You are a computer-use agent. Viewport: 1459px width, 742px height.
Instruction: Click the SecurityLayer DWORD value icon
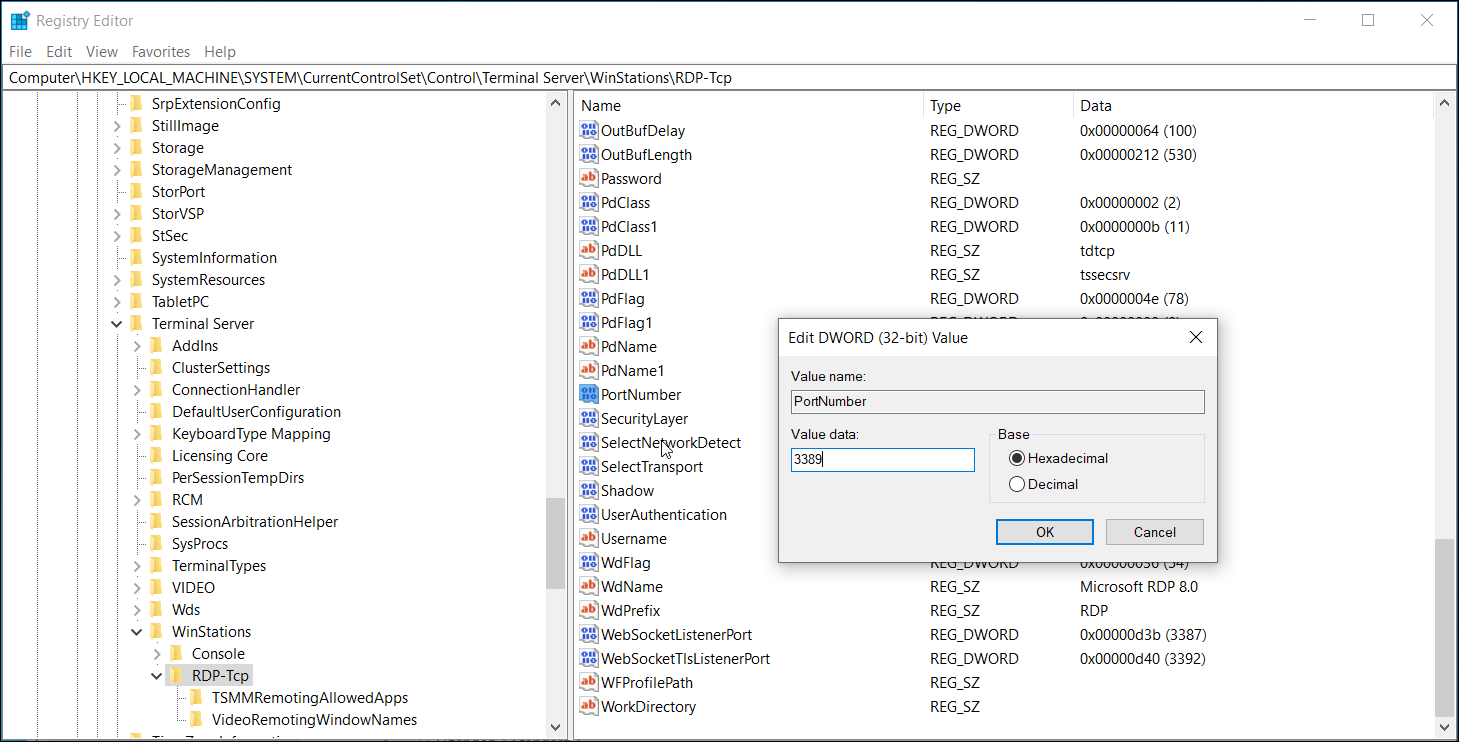tap(589, 419)
